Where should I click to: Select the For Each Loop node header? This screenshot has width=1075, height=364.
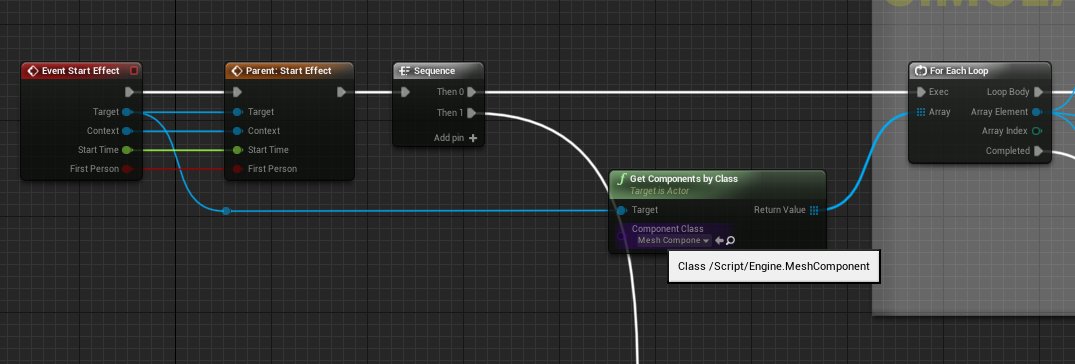point(979,71)
